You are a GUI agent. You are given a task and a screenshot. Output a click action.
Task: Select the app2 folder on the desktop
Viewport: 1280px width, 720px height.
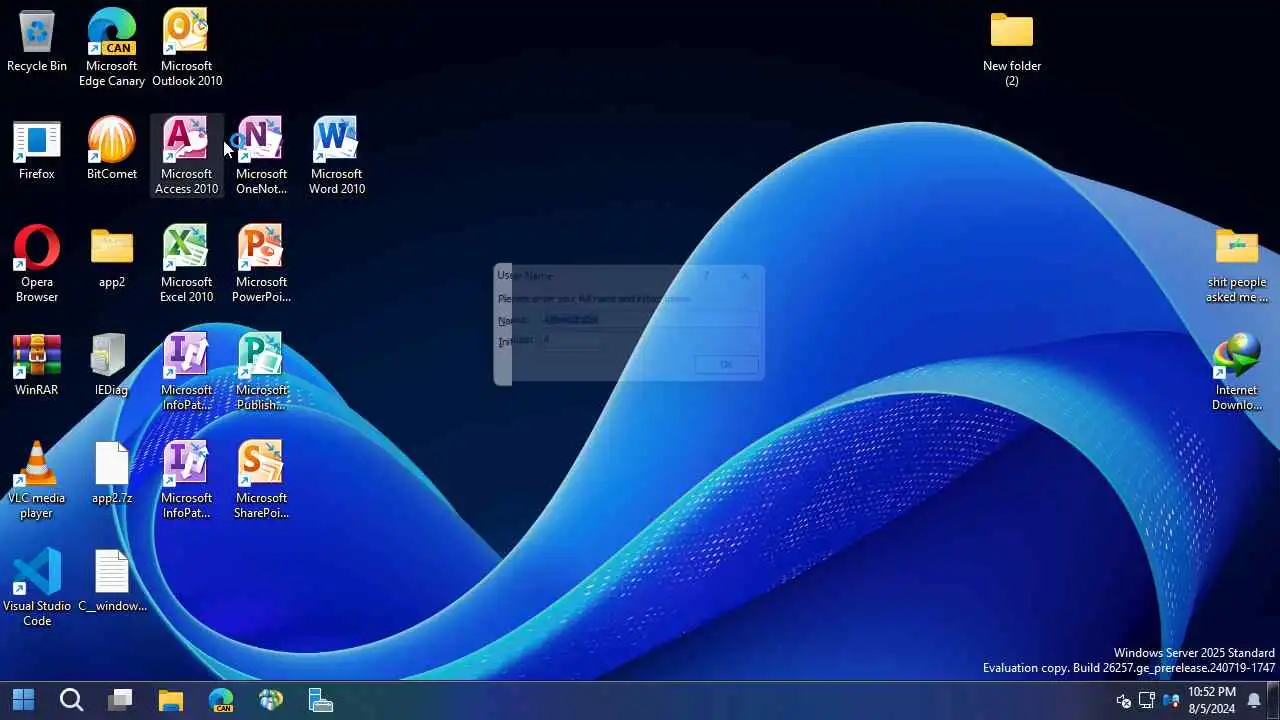pyautogui.click(x=112, y=258)
